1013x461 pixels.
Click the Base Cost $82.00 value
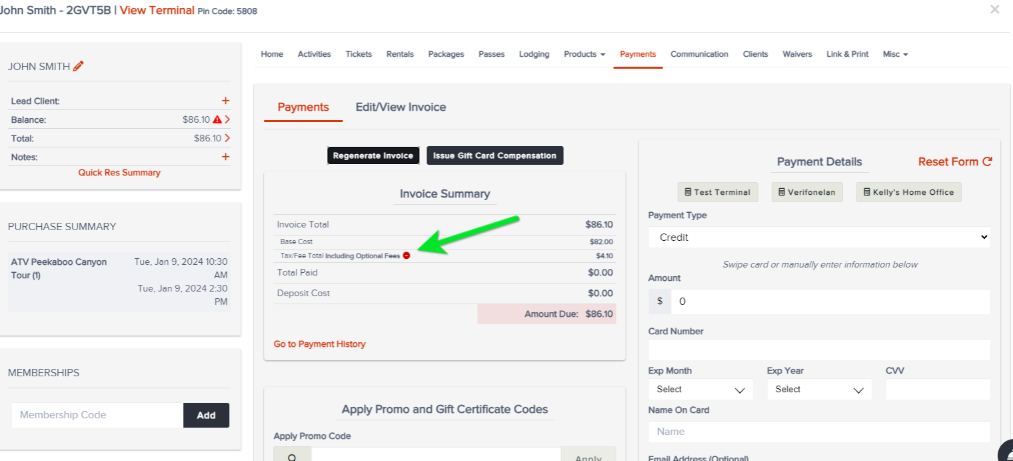pyautogui.click(x=601, y=241)
